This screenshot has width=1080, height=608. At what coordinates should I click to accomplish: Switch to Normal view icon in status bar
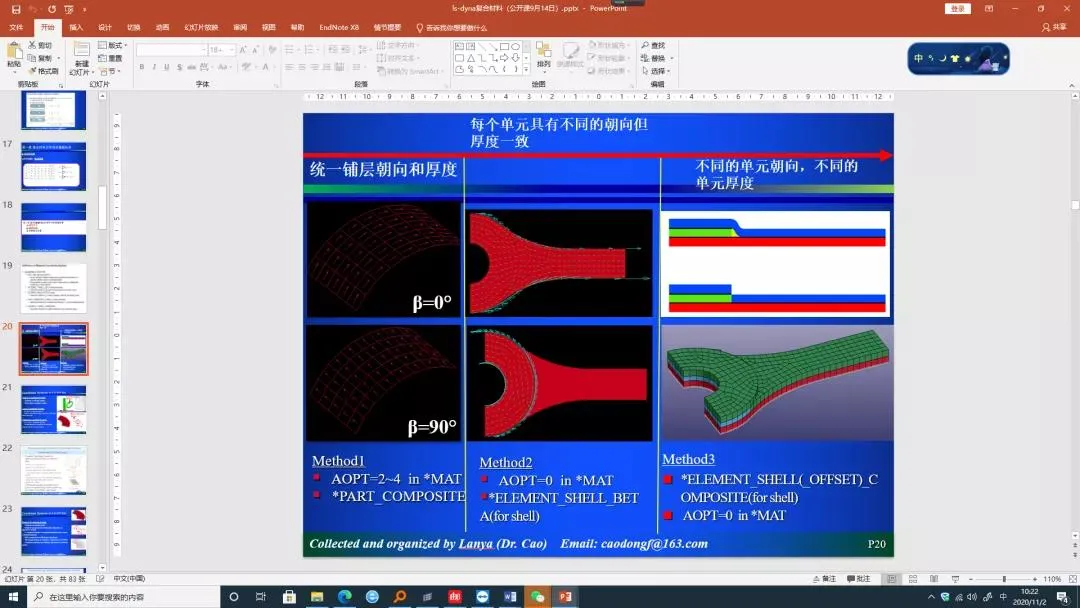coord(891,579)
